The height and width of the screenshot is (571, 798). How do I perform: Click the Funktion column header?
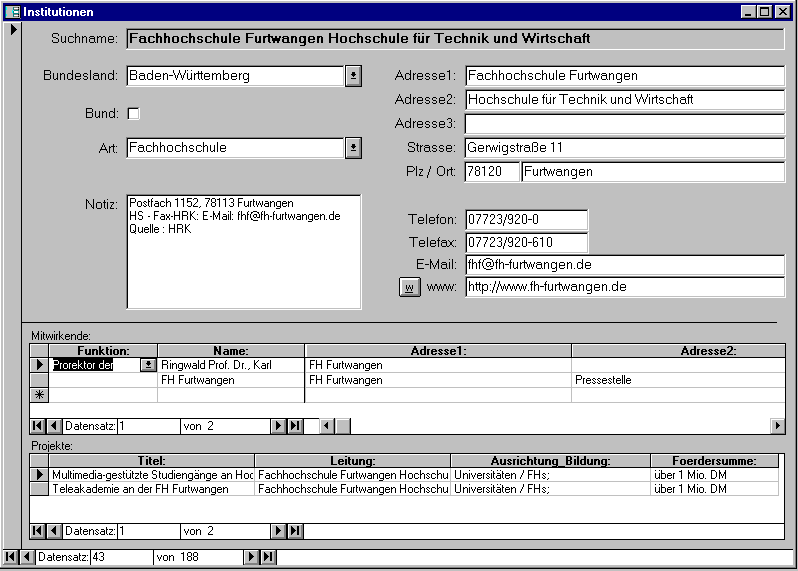pyautogui.click(x=103, y=351)
